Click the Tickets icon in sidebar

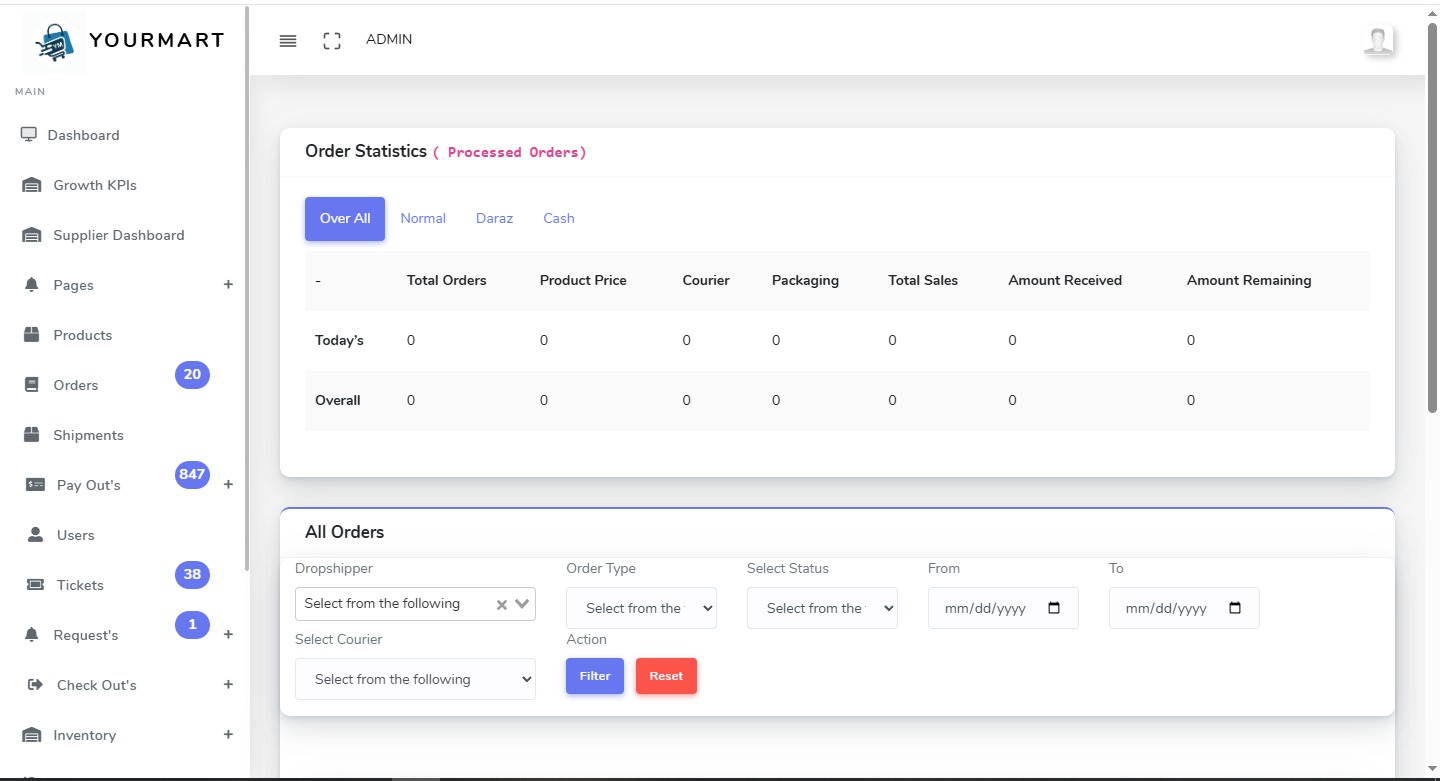[35, 585]
